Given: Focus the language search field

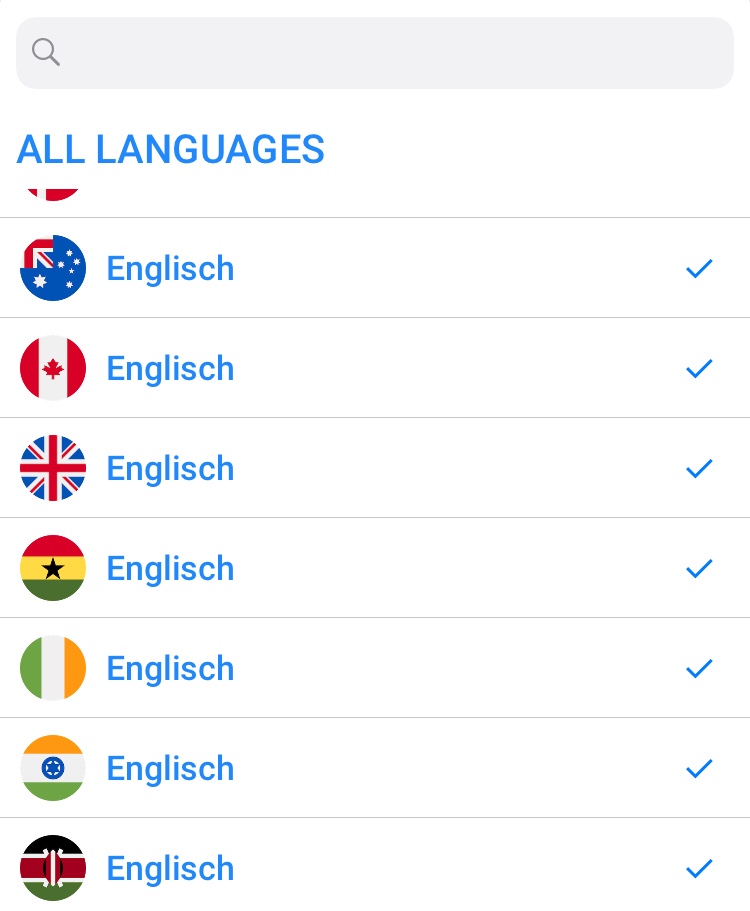Looking at the screenshot, I should pos(390,52).
